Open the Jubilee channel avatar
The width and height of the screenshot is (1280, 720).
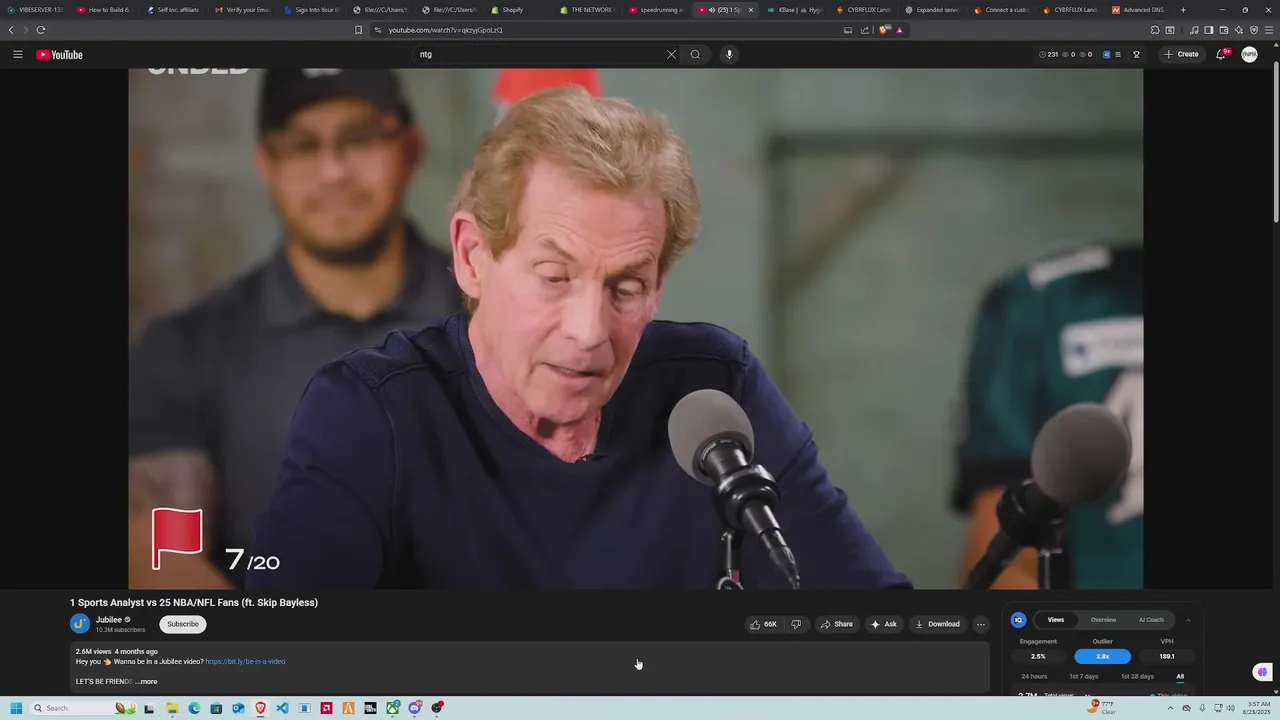[x=80, y=624]
